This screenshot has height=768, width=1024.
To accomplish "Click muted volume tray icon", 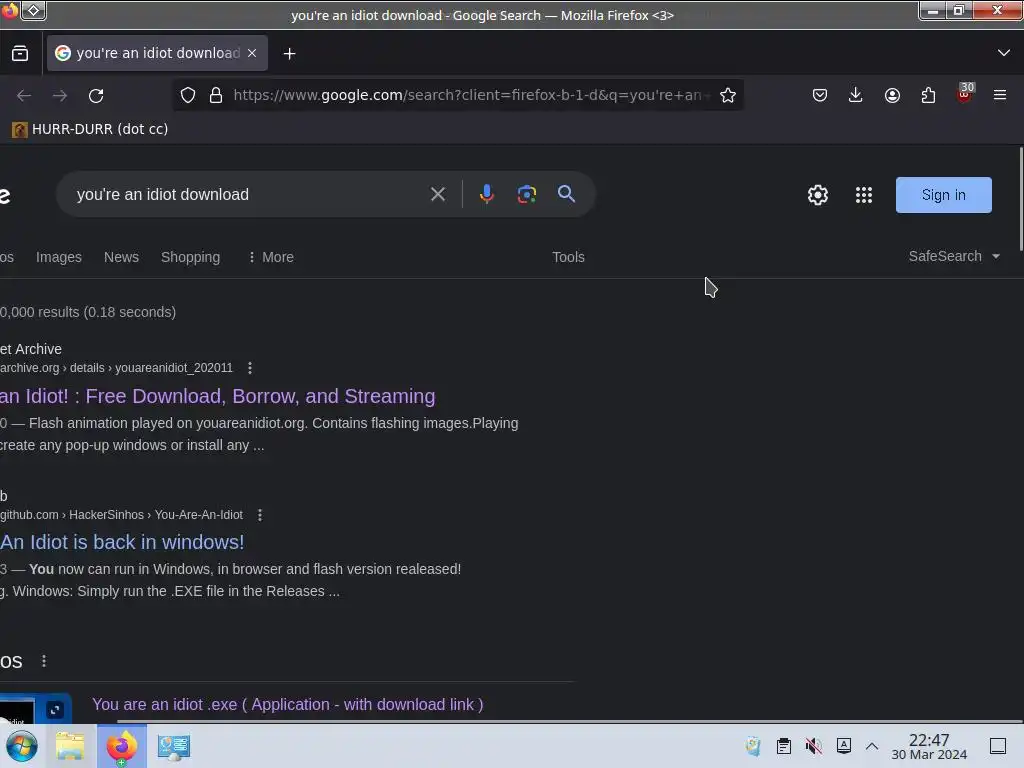I will pos(814,746).
